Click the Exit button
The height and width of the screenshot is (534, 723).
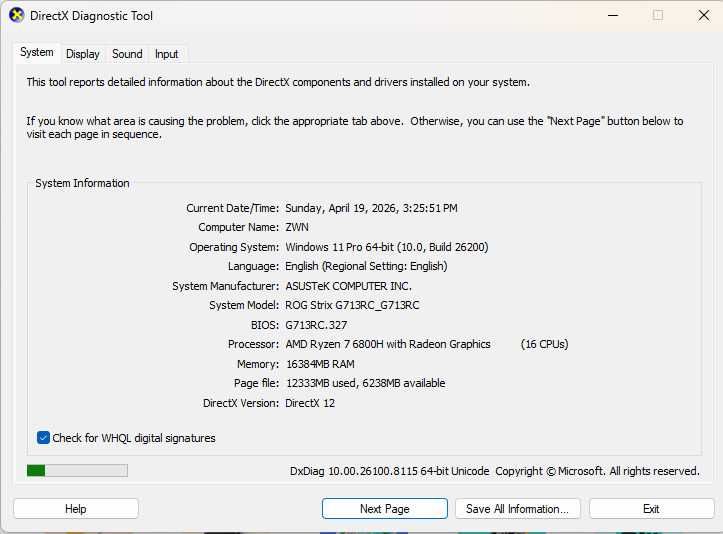pyautogui.click(x=651, y=509)
